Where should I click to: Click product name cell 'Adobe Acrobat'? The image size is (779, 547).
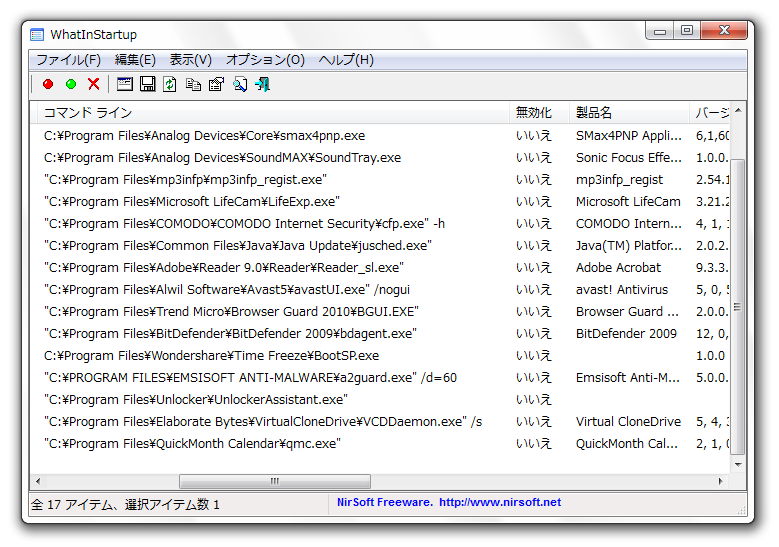(619, 267)
